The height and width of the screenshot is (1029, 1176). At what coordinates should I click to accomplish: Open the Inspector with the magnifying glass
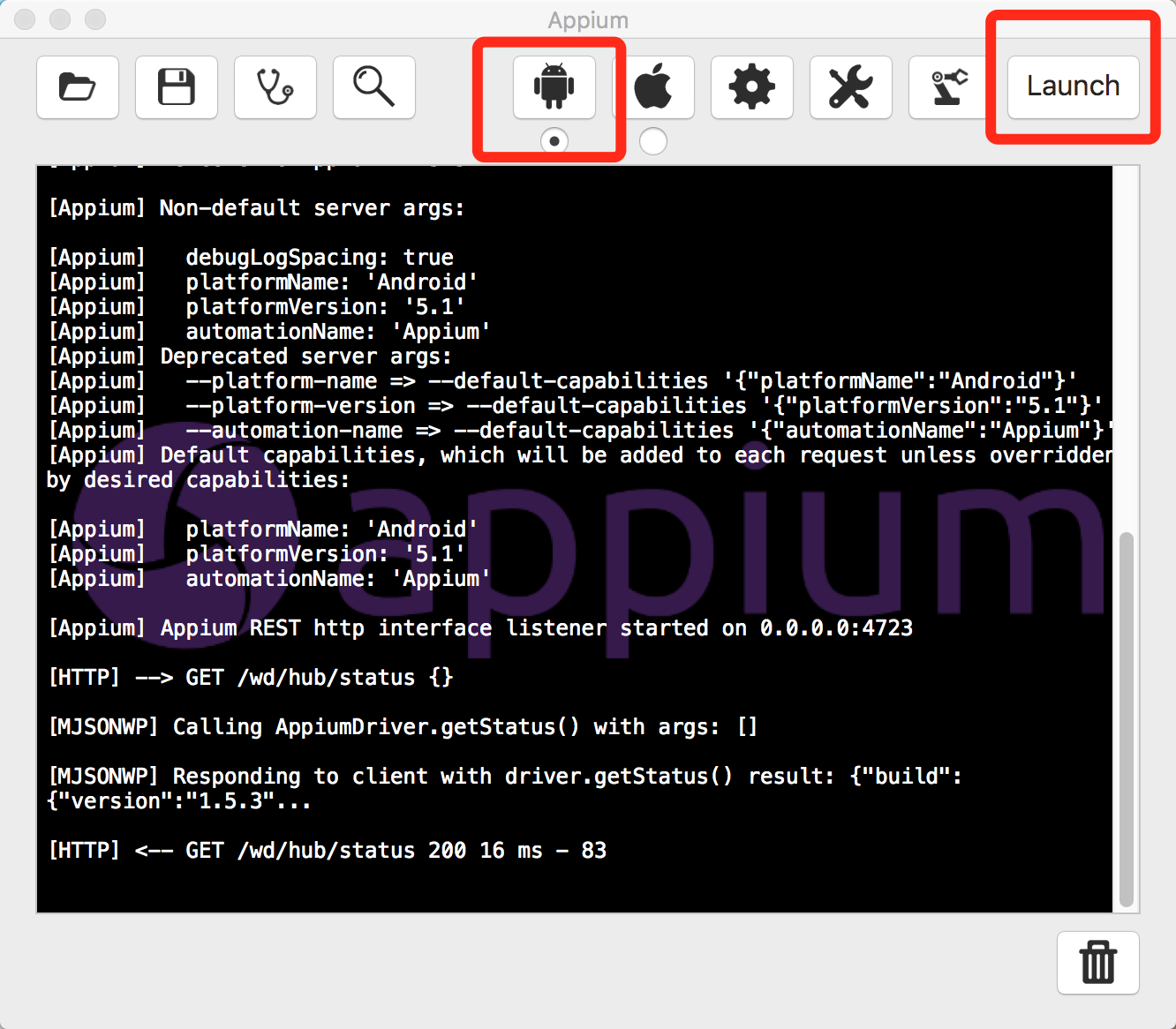(374, 87)
